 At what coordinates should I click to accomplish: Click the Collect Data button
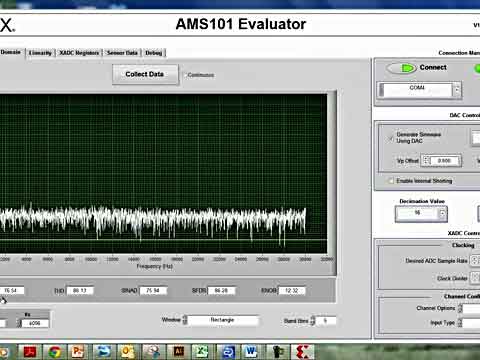pyautogui.click(x=145, y=74)
